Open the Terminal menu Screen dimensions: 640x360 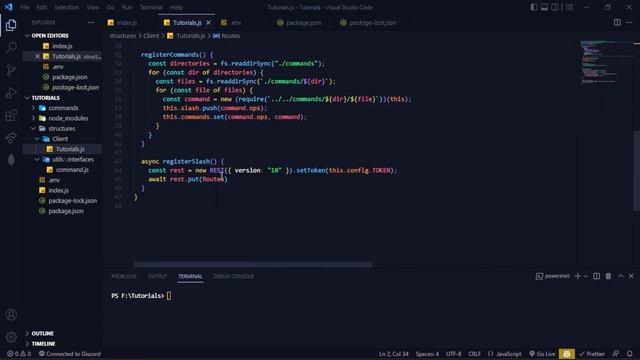pyautogui.click(x=151, y=7)
